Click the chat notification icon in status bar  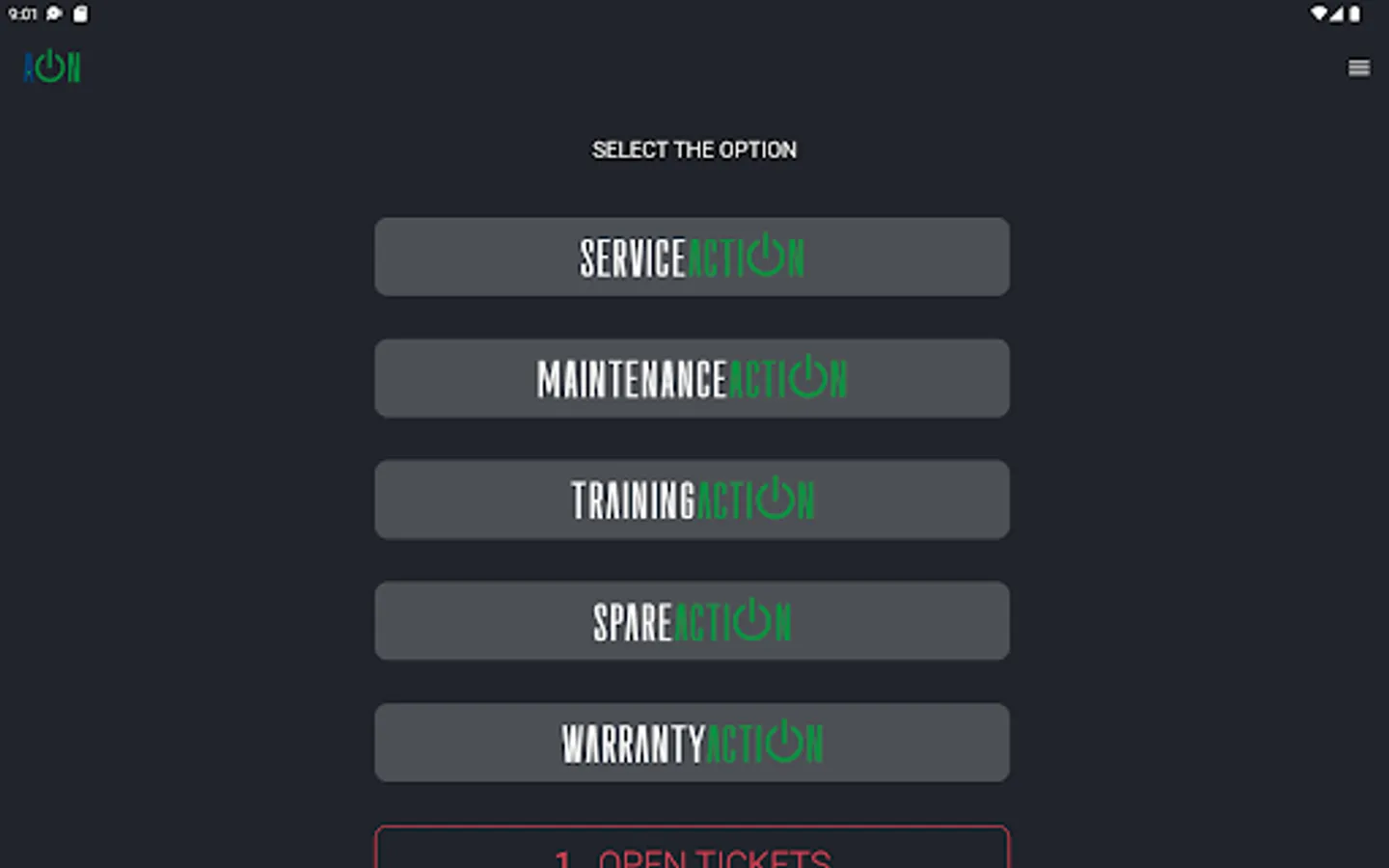(54, 14)
